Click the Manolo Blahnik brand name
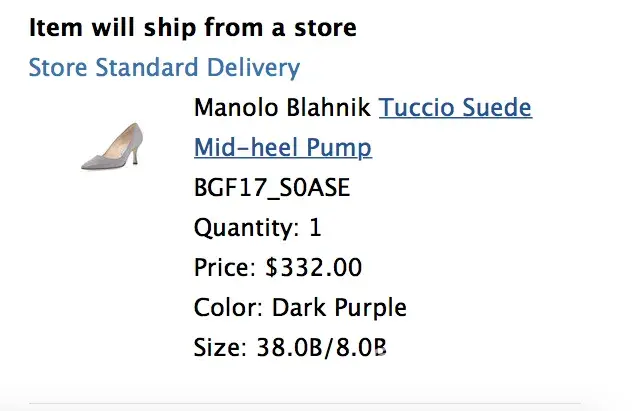Viewport: 634px width, 411px height. [x=283, y=108]
